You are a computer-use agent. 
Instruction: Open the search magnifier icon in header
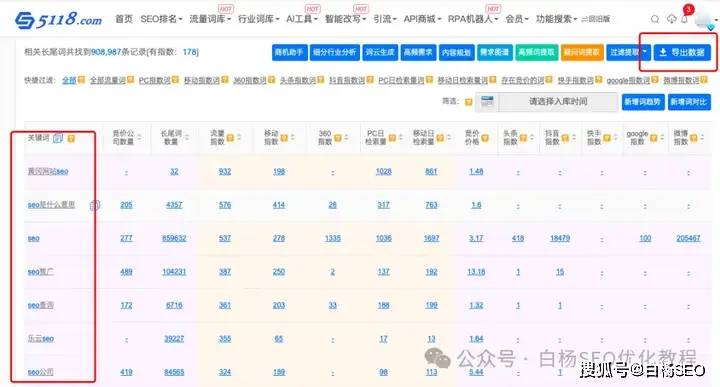[655, 19]
